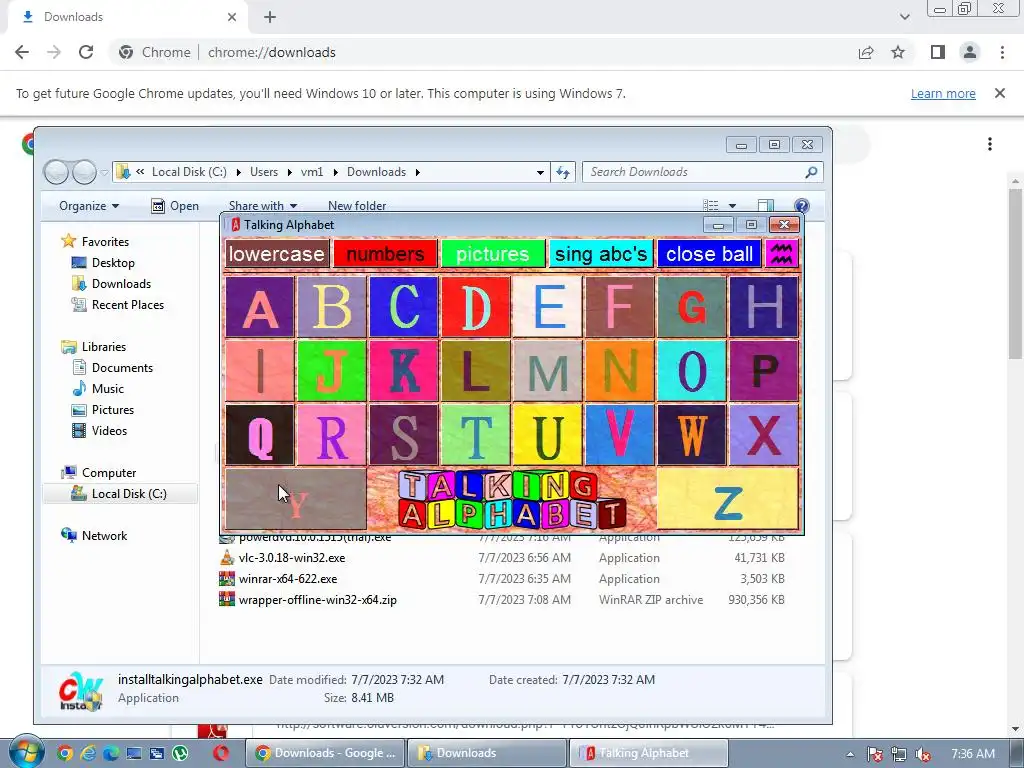Expand the address bar history dropdown
Screen dimensions: 1024x768
point(540,172)
